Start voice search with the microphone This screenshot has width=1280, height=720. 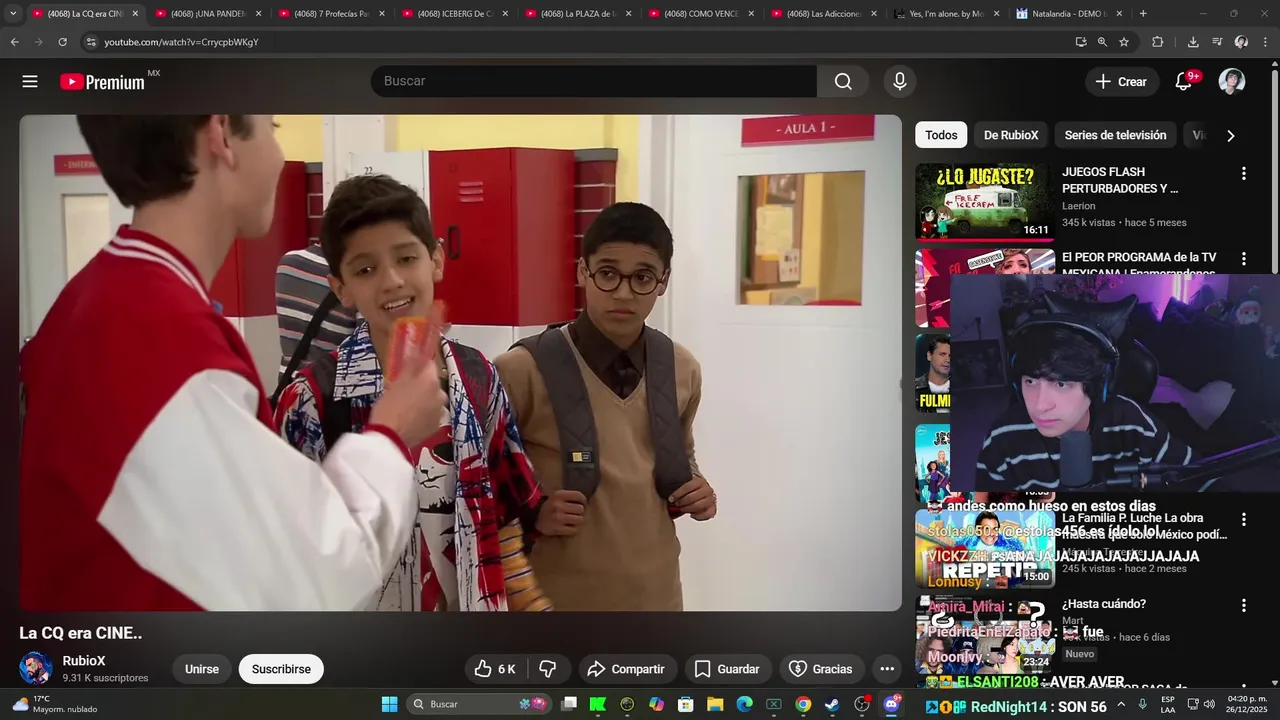coord(900,82)
